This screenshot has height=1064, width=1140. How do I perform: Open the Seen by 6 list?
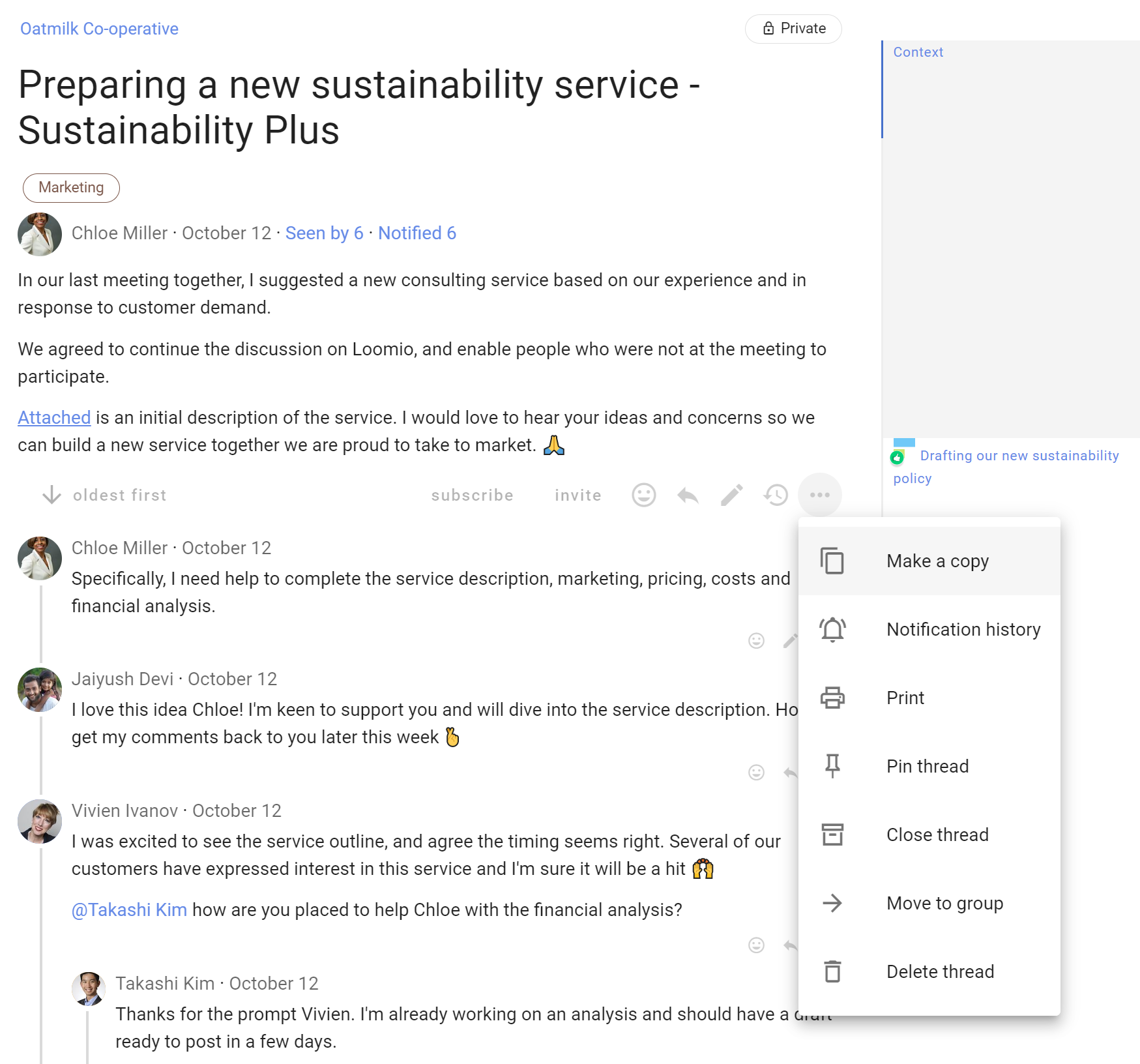[x=324, y=233]
